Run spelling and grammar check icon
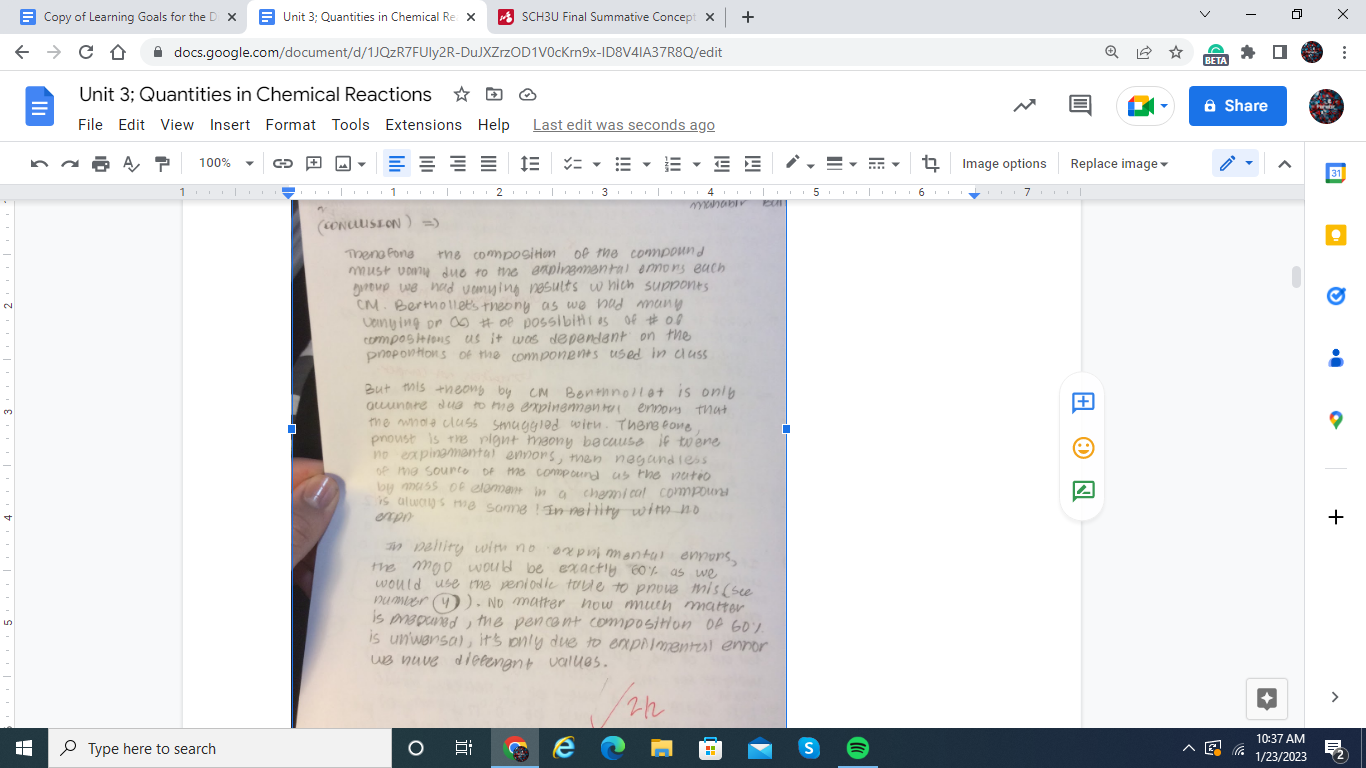Viewport: 1366px width, 768px height. tap(131, 164)
